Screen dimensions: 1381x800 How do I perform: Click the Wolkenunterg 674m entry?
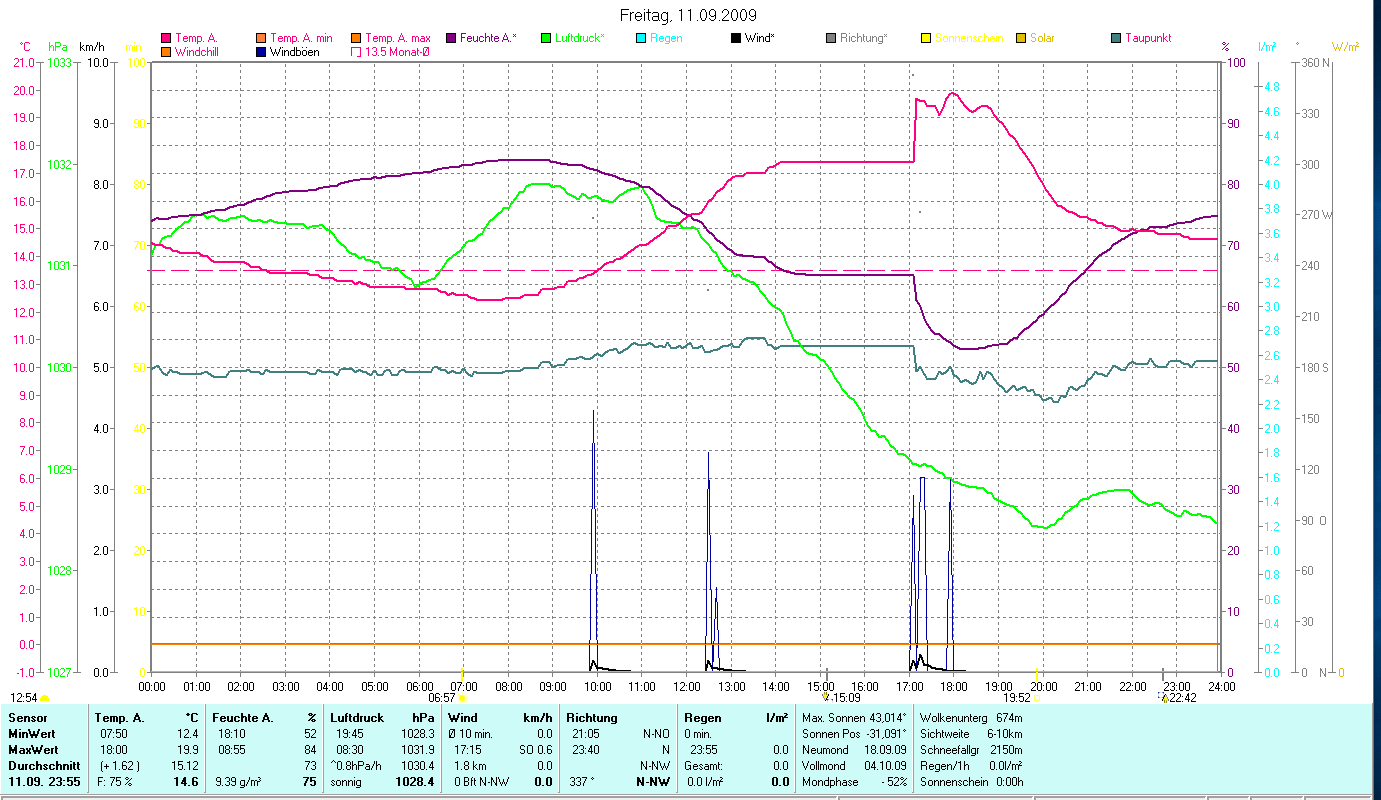pyautogui.click(x=970, y=718)
